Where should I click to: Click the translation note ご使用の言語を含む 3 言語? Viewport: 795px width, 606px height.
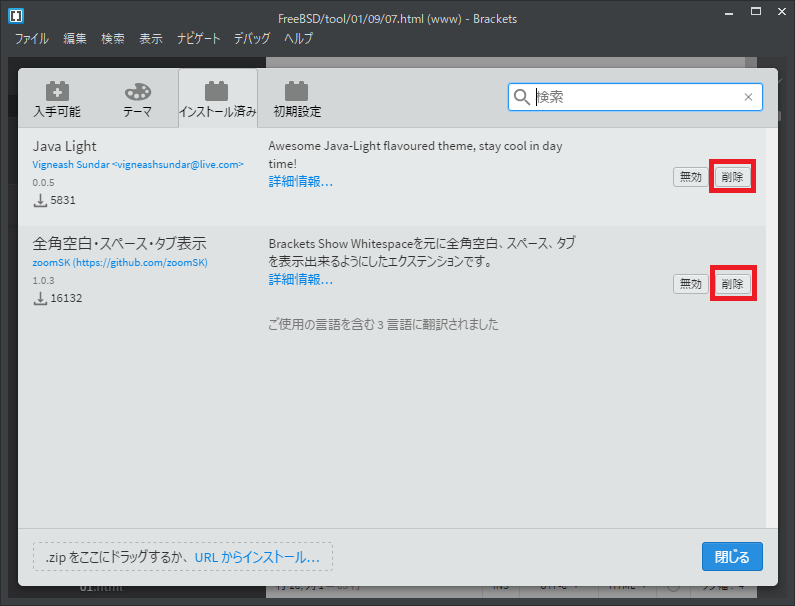[383, 325]
